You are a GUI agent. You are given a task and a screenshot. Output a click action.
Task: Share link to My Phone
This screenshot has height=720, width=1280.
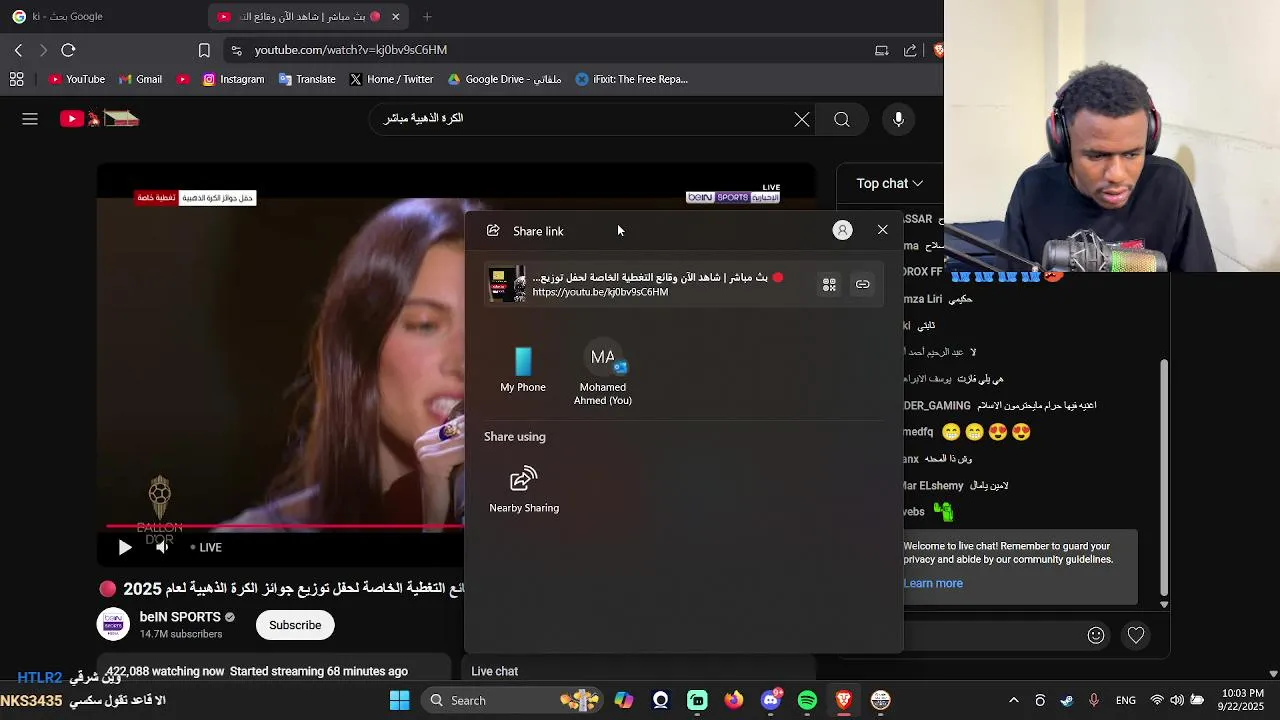tap(523, 369)
